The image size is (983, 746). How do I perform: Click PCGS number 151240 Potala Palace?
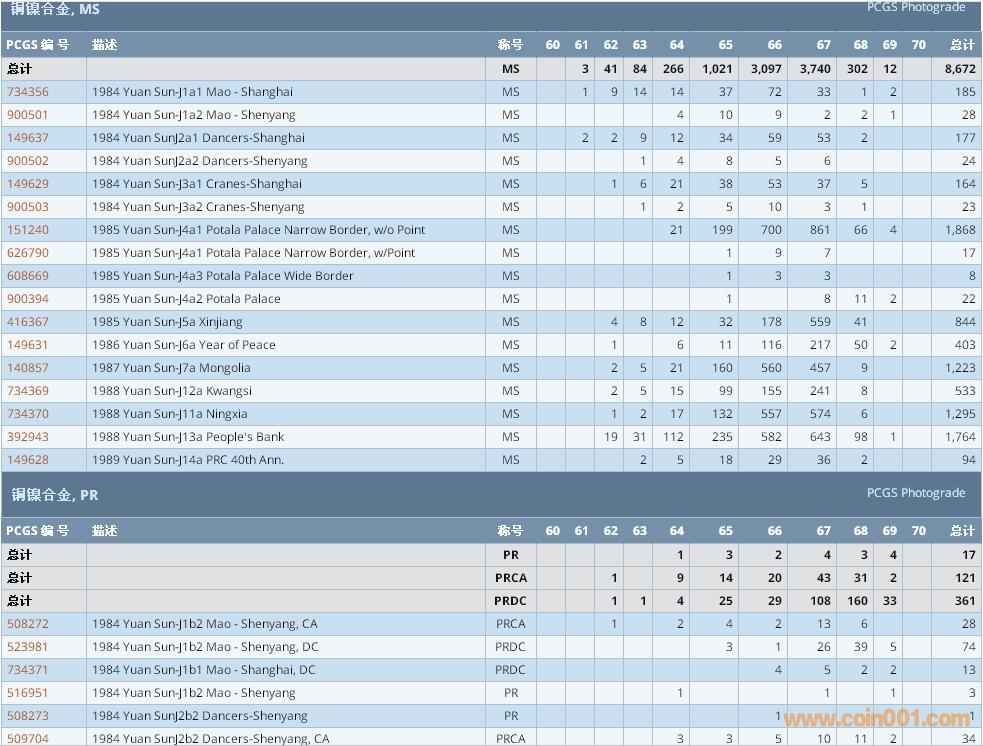click(x=28, y=230)
